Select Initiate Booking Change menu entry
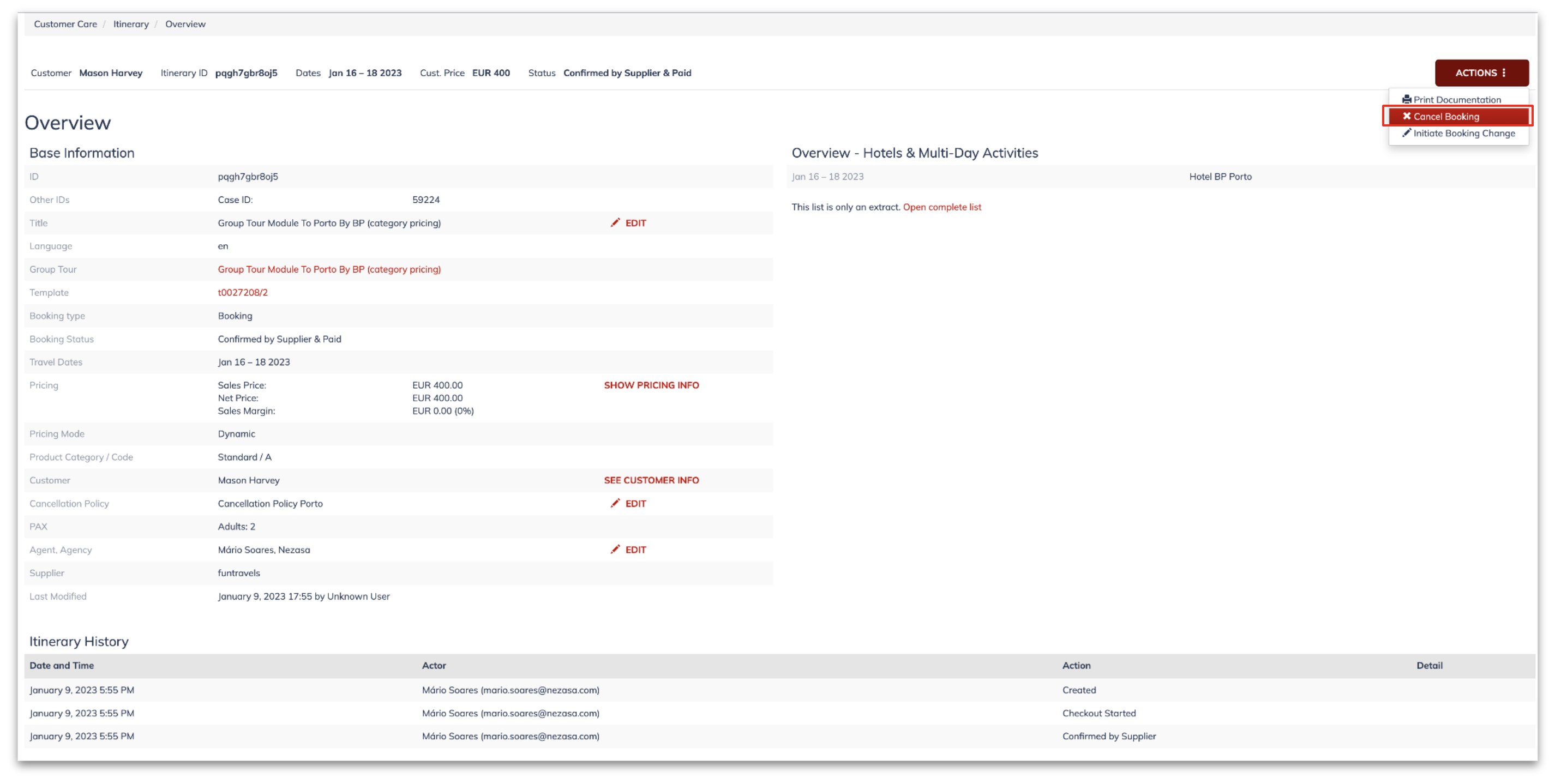Viewport: 1561px width, 784px height. 1458,133
